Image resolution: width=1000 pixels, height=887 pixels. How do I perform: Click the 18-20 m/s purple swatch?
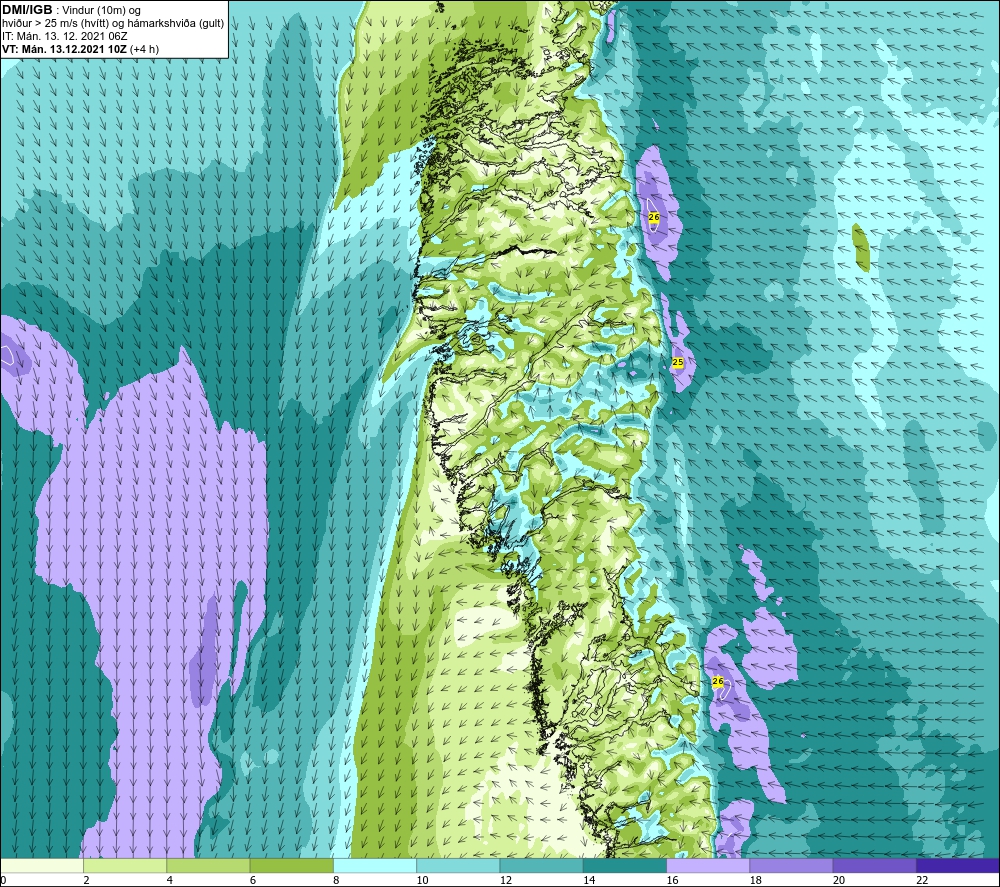(x=791, y=865)
